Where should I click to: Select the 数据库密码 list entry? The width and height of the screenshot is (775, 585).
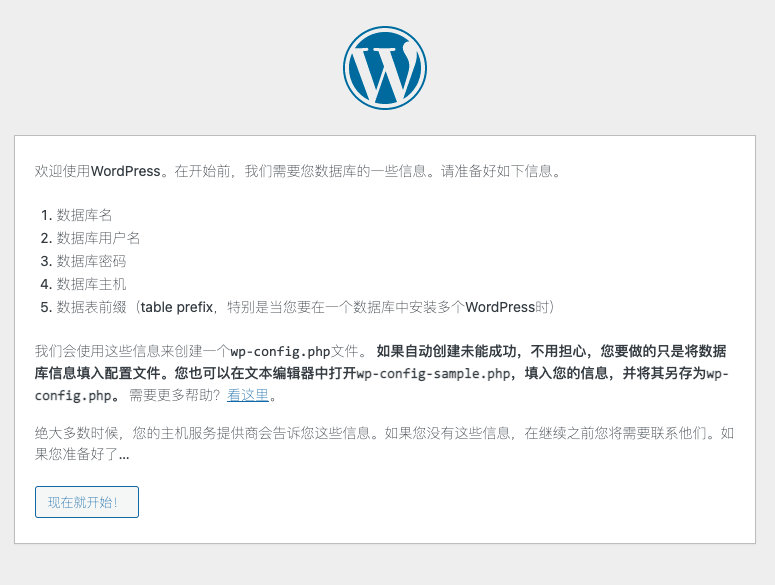[91, 261]
